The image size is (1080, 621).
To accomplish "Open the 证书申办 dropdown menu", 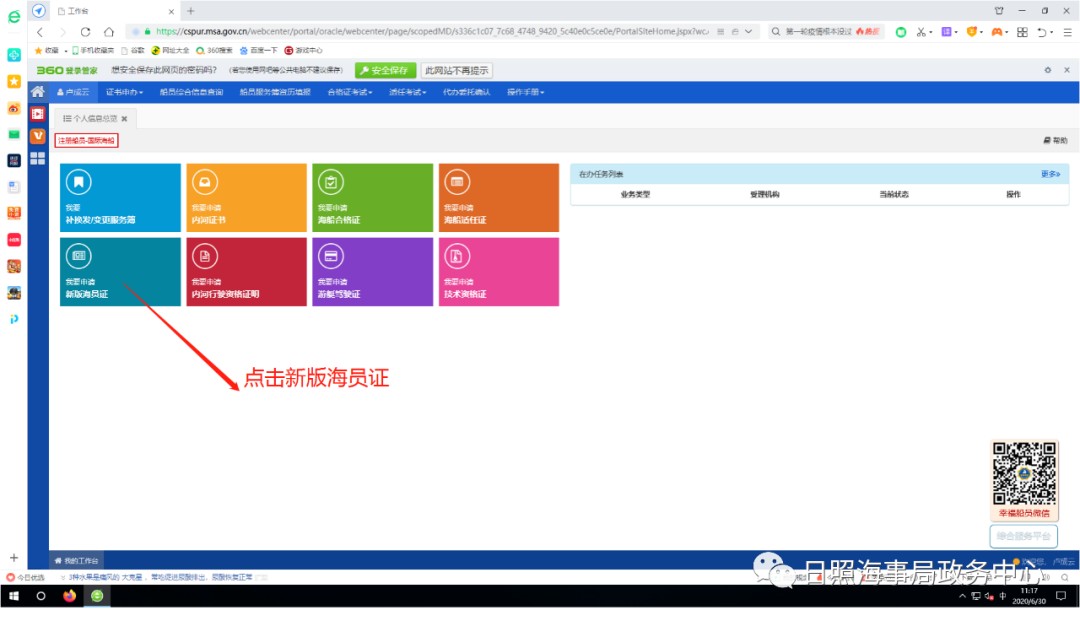I will (x=124, y=92).
